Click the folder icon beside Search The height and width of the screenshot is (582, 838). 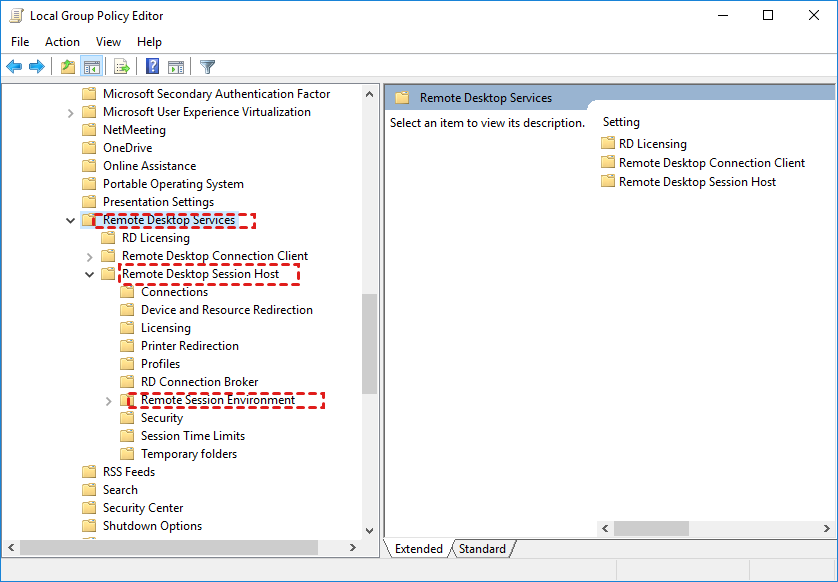(x=89, y=490)
